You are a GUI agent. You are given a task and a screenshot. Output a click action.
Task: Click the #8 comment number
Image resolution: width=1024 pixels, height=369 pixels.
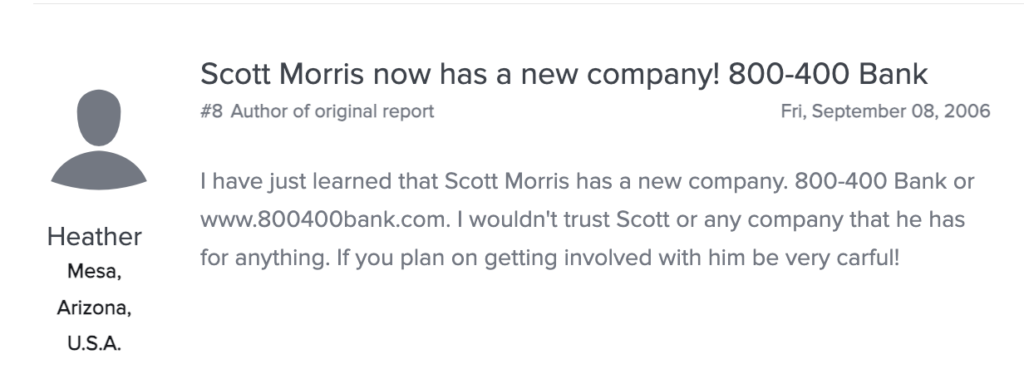[211, 111]
